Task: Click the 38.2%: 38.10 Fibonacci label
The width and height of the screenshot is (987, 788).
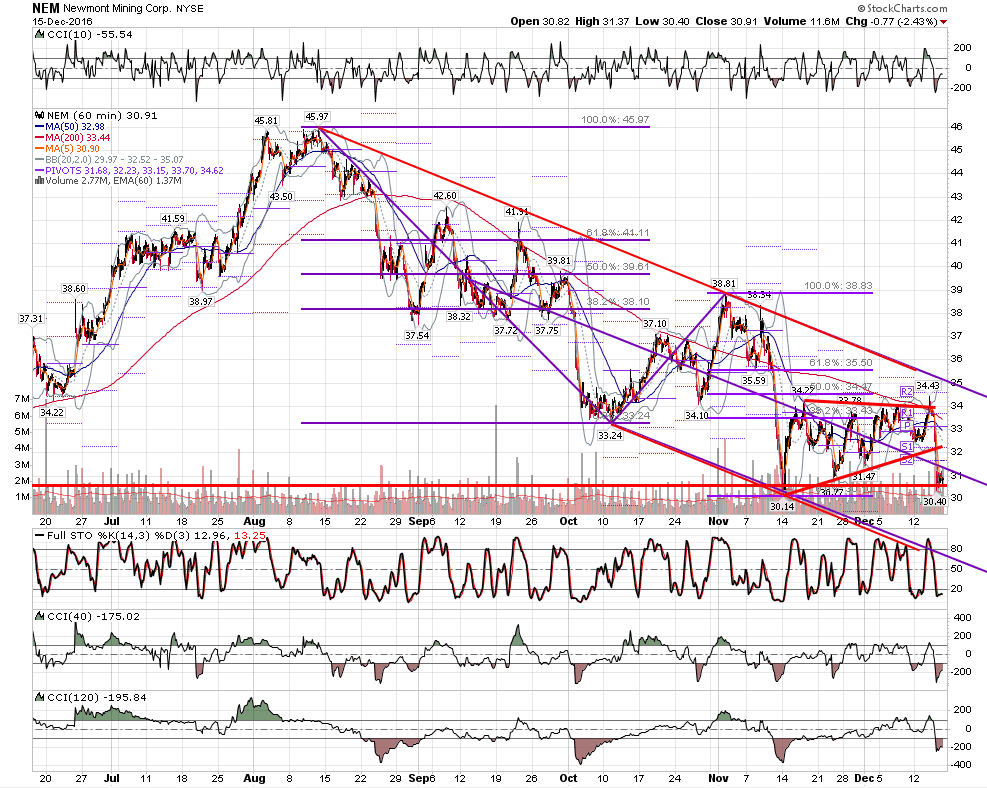Action: pyautogui.click(x=618, y=301)
